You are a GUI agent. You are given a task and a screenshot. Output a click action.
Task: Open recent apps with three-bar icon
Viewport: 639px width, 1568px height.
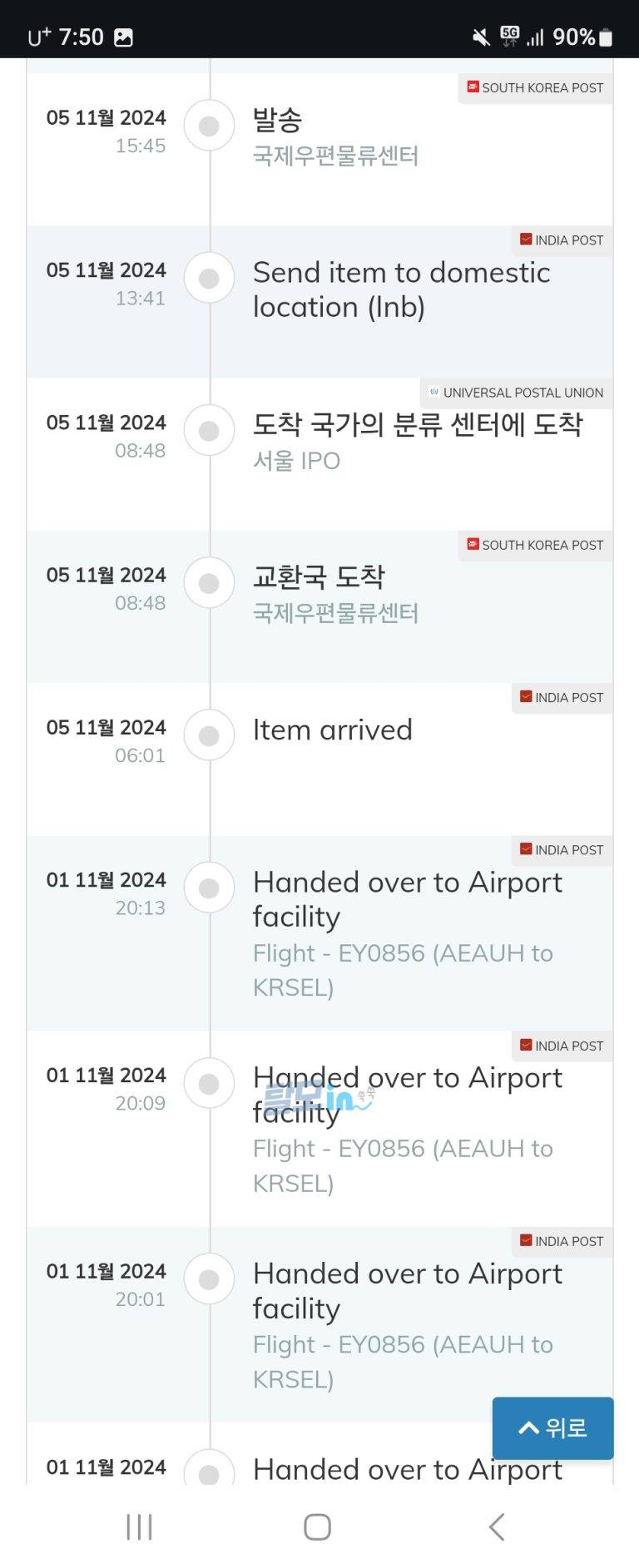[139, 1526]
